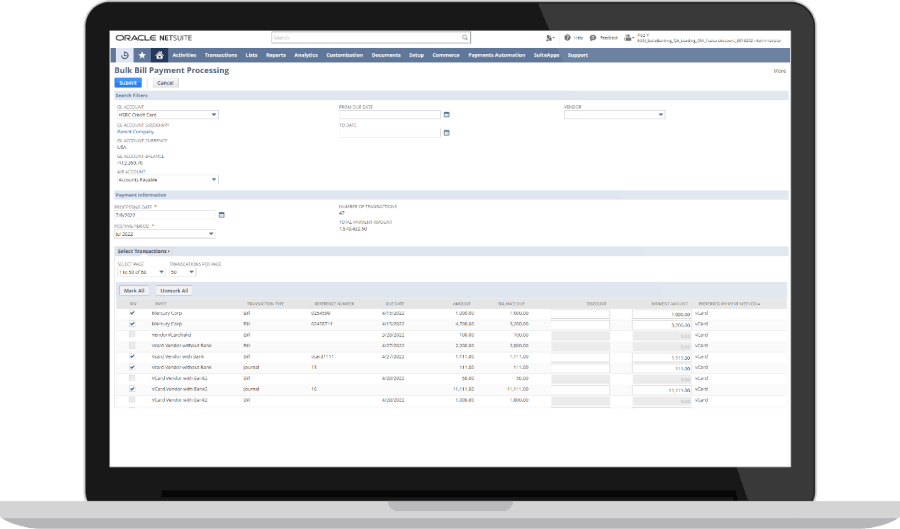Check Pay for VCard Vendor with Bank2 50.00 bill

pos(132,378)
